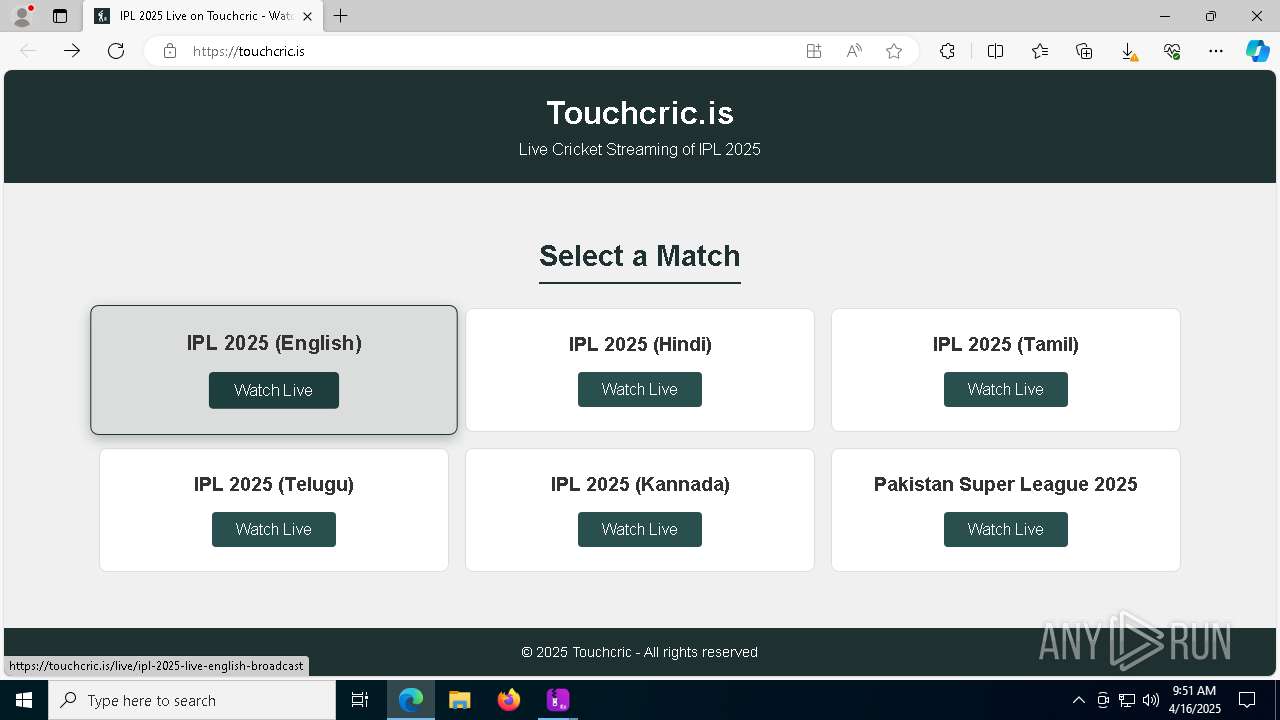
Task: Open the Collections icon
Action: pyautogui.click(x=1084, y=51)
